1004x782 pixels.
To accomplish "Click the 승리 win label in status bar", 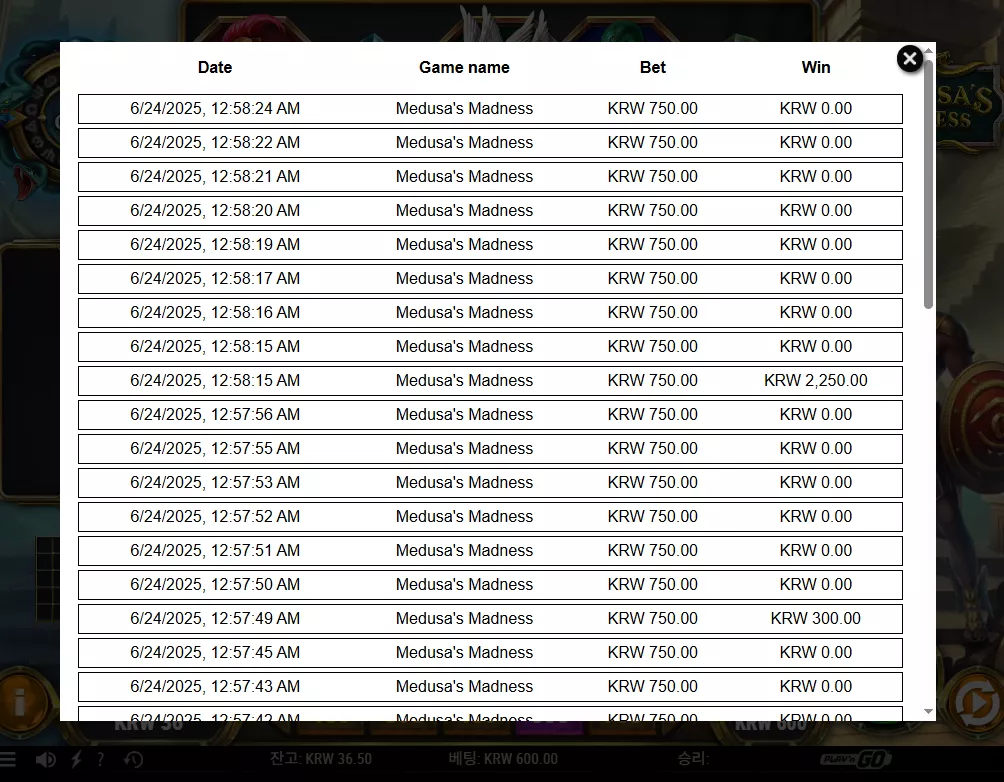I will click(693, 759).
